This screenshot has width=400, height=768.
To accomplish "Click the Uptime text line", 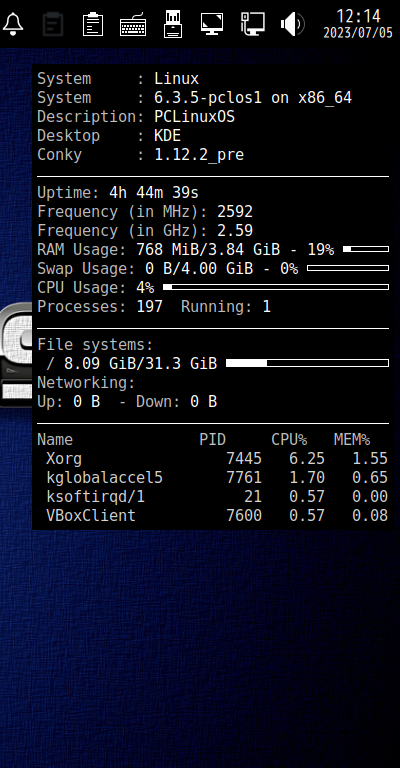I will point(118,192).
